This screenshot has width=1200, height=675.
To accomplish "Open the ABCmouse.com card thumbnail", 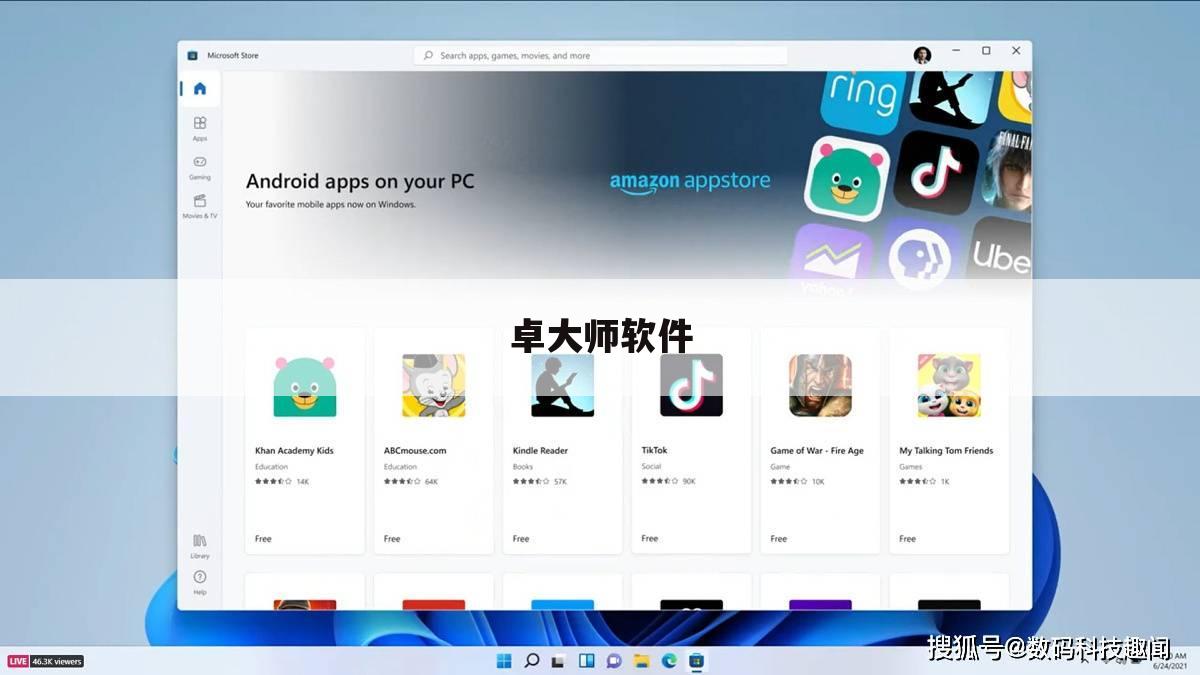I will (433, 385).
